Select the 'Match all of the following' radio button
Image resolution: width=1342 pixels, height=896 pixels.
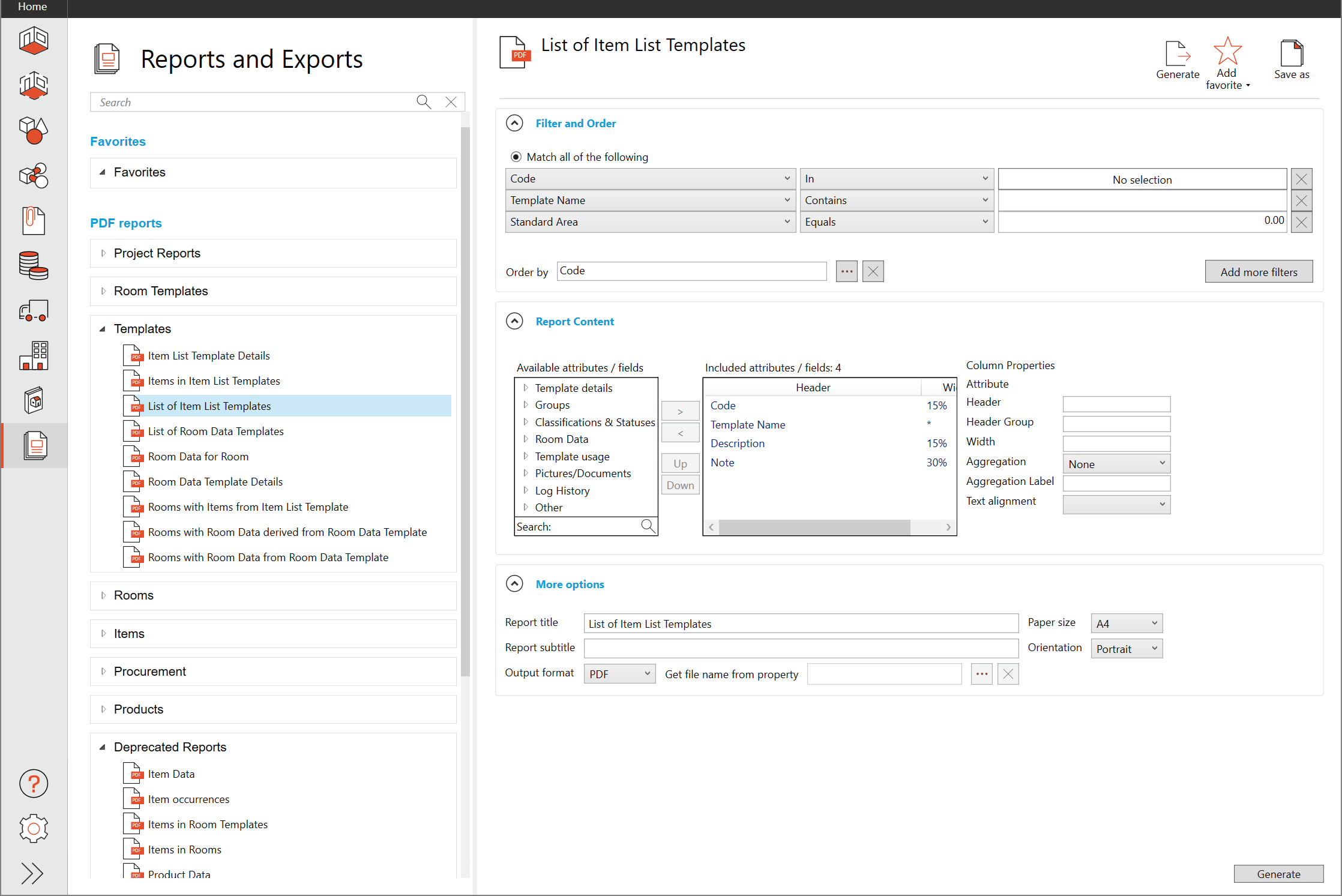pyautogui.click(x=516, y=157)
